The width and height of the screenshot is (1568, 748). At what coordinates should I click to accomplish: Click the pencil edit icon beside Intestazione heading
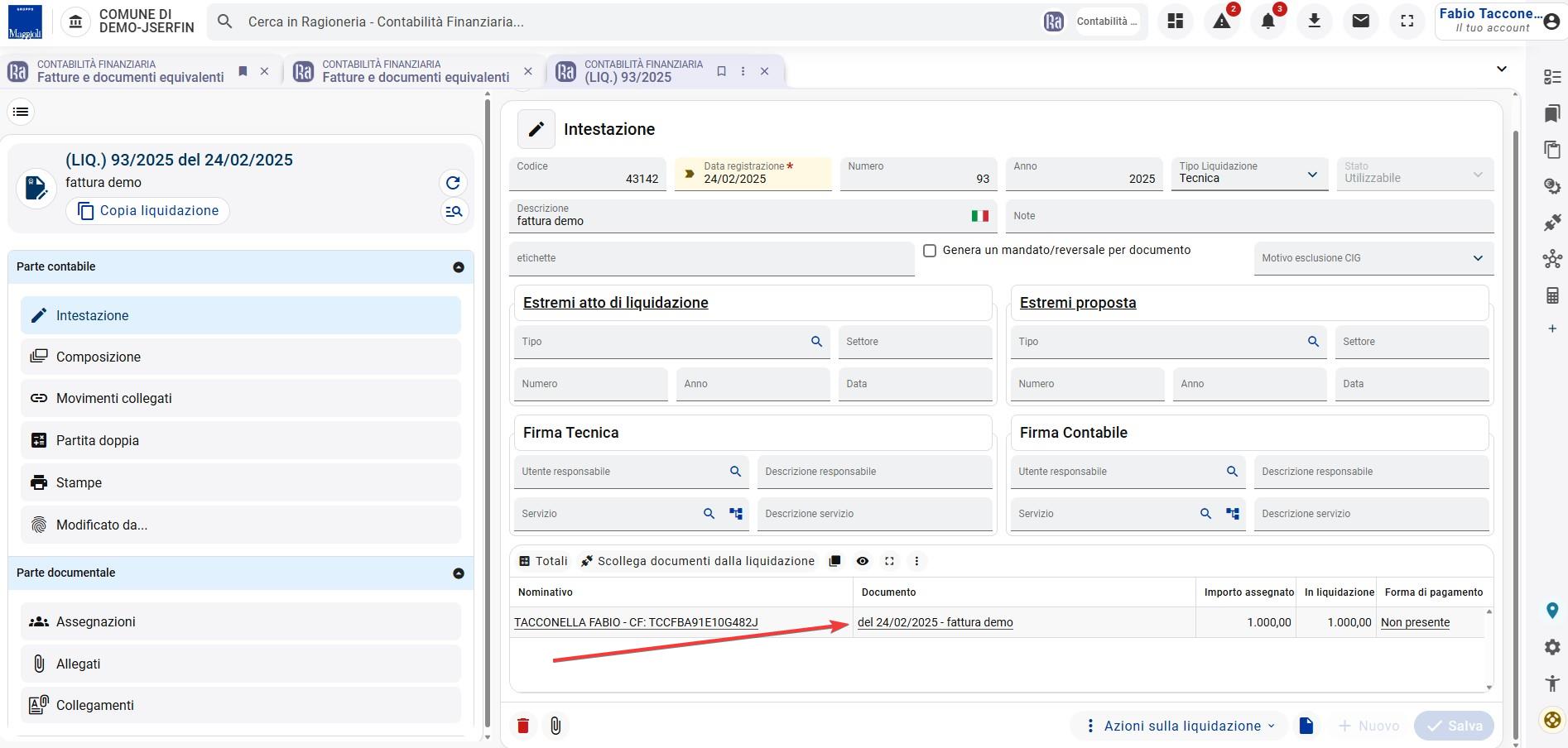pos(536,129)
